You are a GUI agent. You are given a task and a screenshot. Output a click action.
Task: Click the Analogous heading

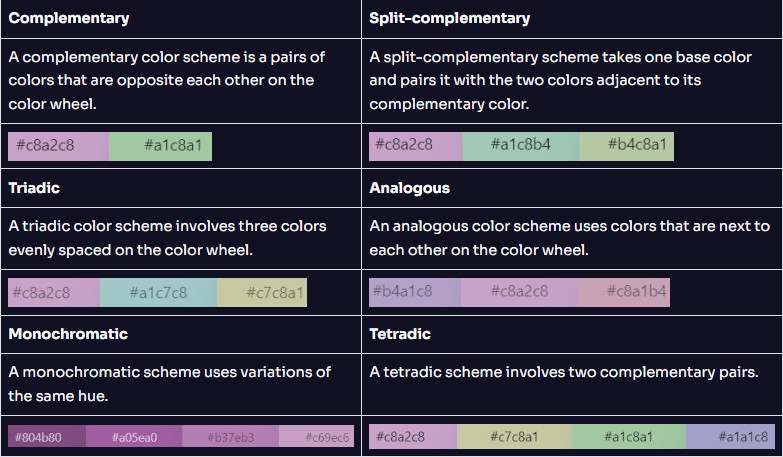pos(409,188)
